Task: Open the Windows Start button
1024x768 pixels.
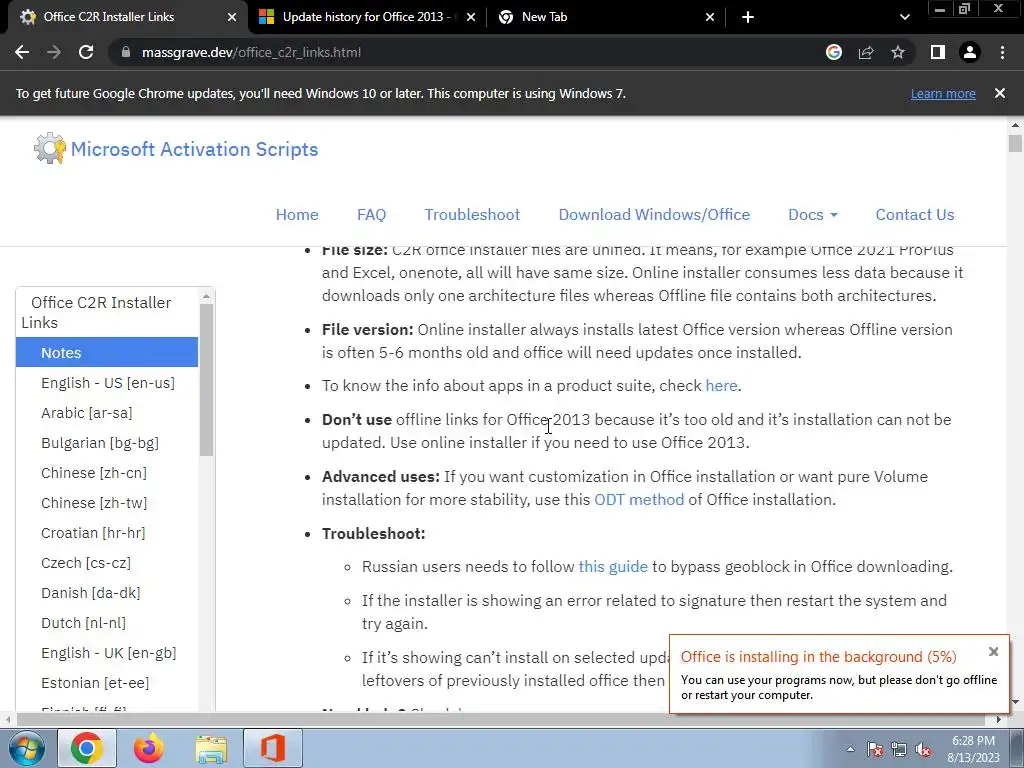Action: click(x=27, y=749)
